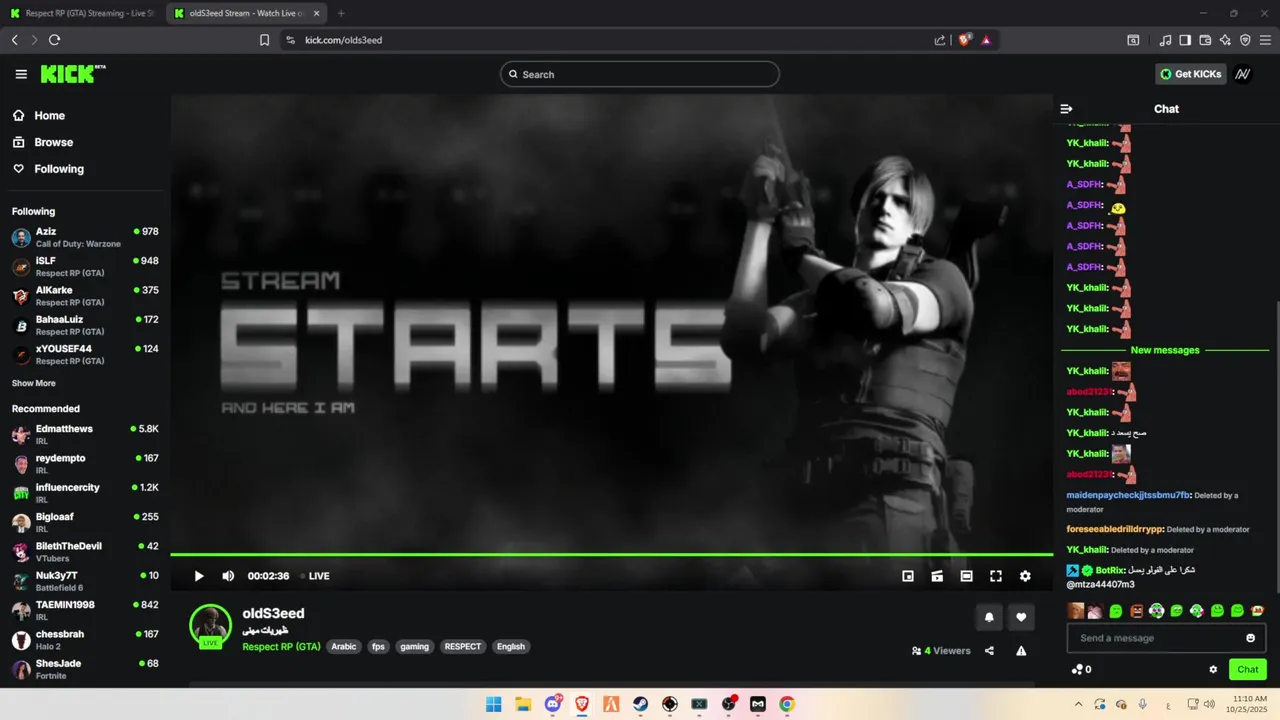
Task: Jump to New messages in chat
Action: click(x=1165, y=350)
